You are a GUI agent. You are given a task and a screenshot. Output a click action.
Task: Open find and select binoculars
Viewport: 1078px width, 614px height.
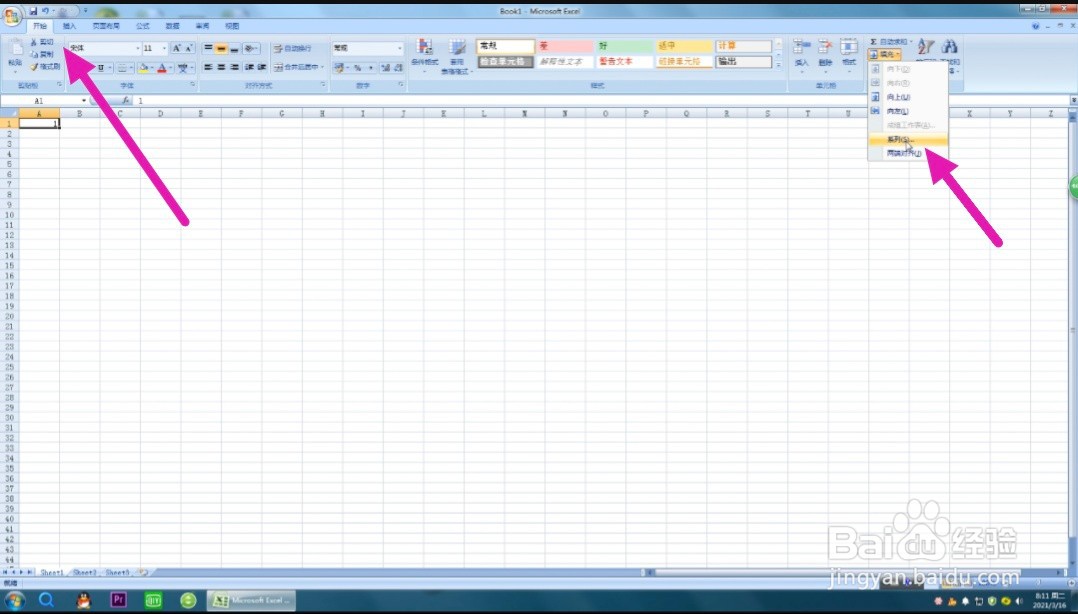[949, 47]
